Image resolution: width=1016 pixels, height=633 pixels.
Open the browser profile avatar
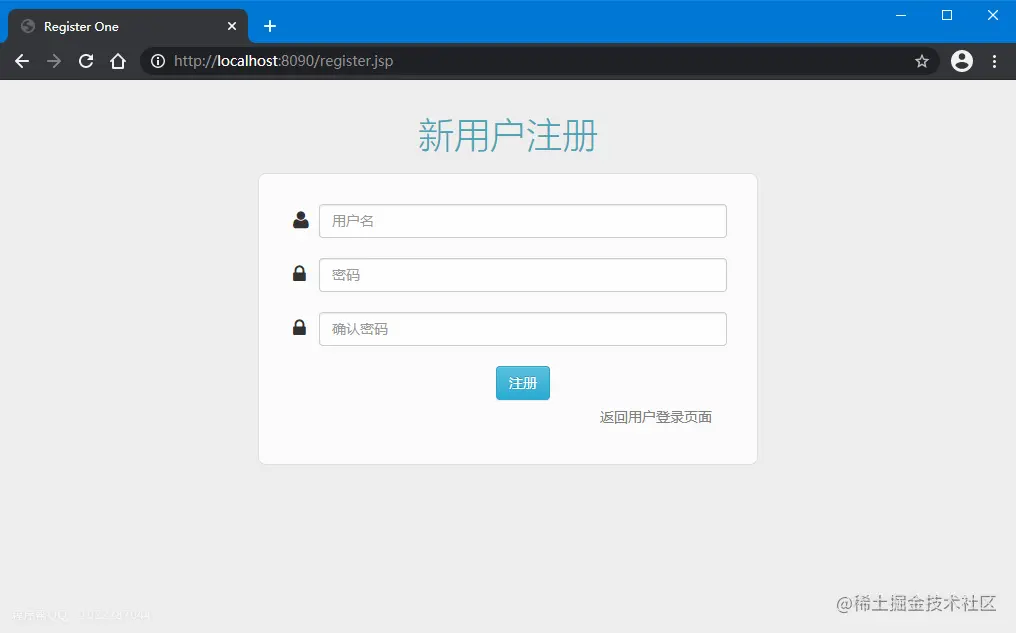click(x=962, y=61)
